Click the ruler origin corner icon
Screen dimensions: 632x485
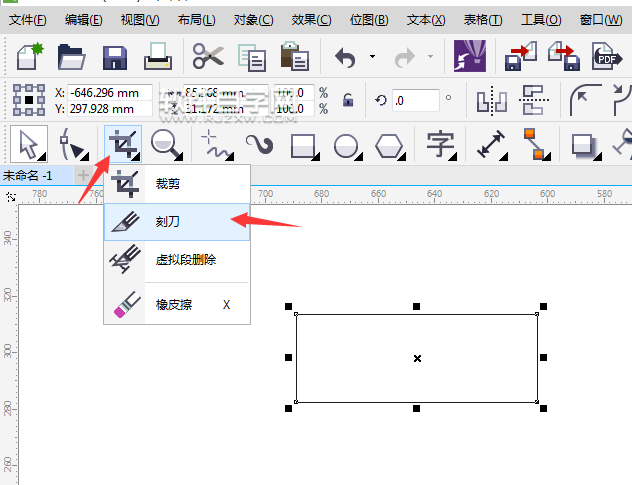point(11,197)
